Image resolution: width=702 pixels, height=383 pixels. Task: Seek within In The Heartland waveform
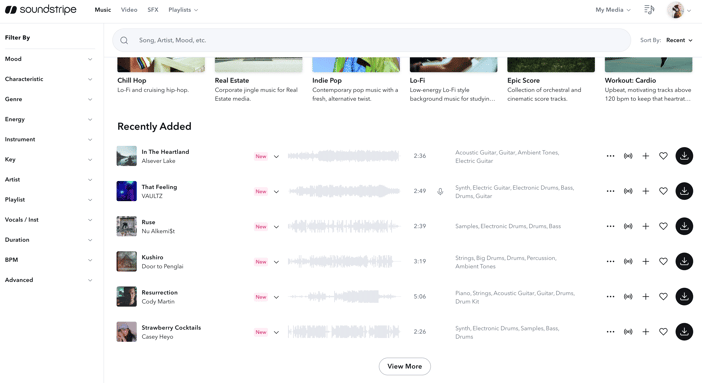(x=343, y=156)
